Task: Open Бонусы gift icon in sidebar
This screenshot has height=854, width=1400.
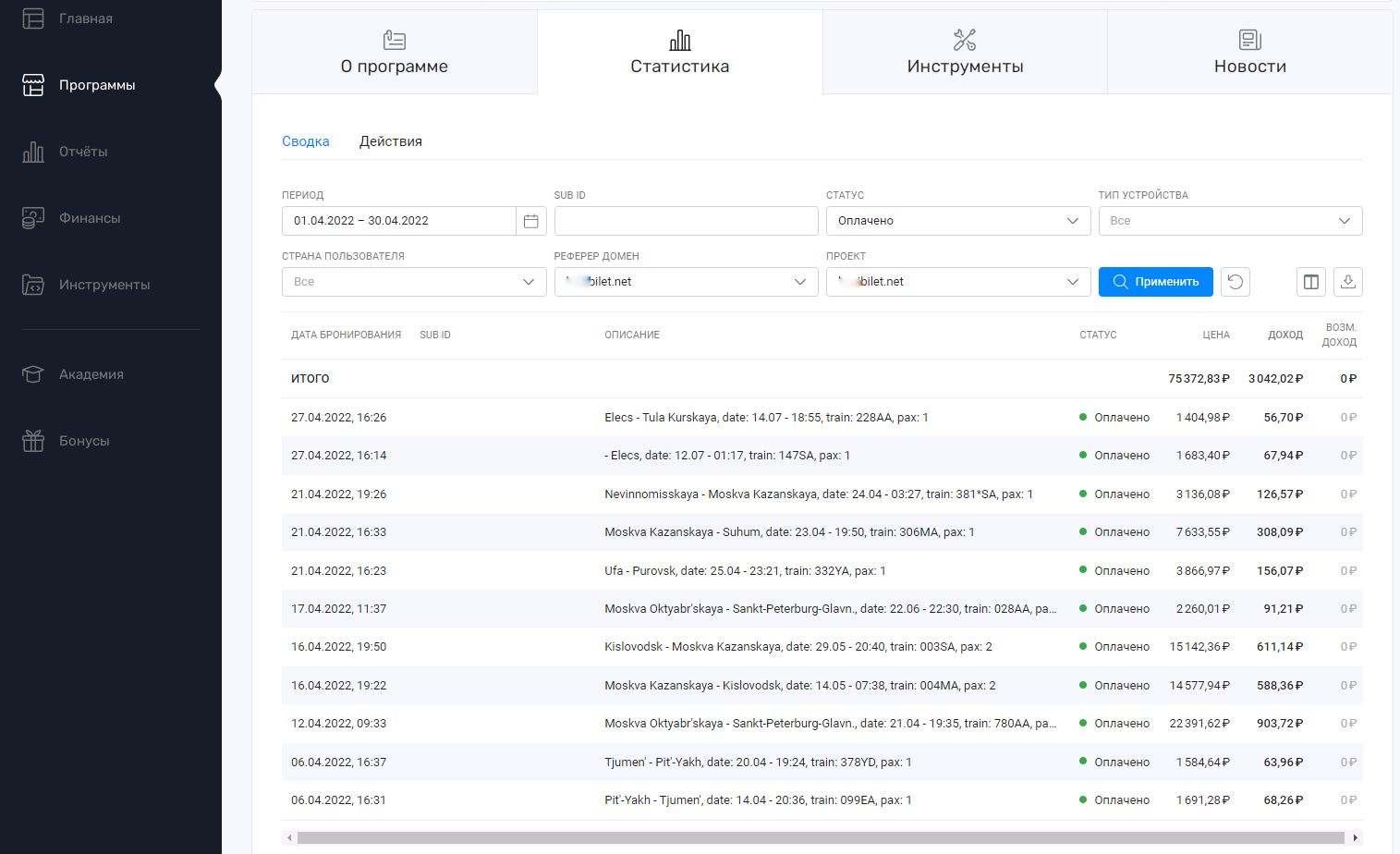Action: pyautogui.click(x=33, y=441)
